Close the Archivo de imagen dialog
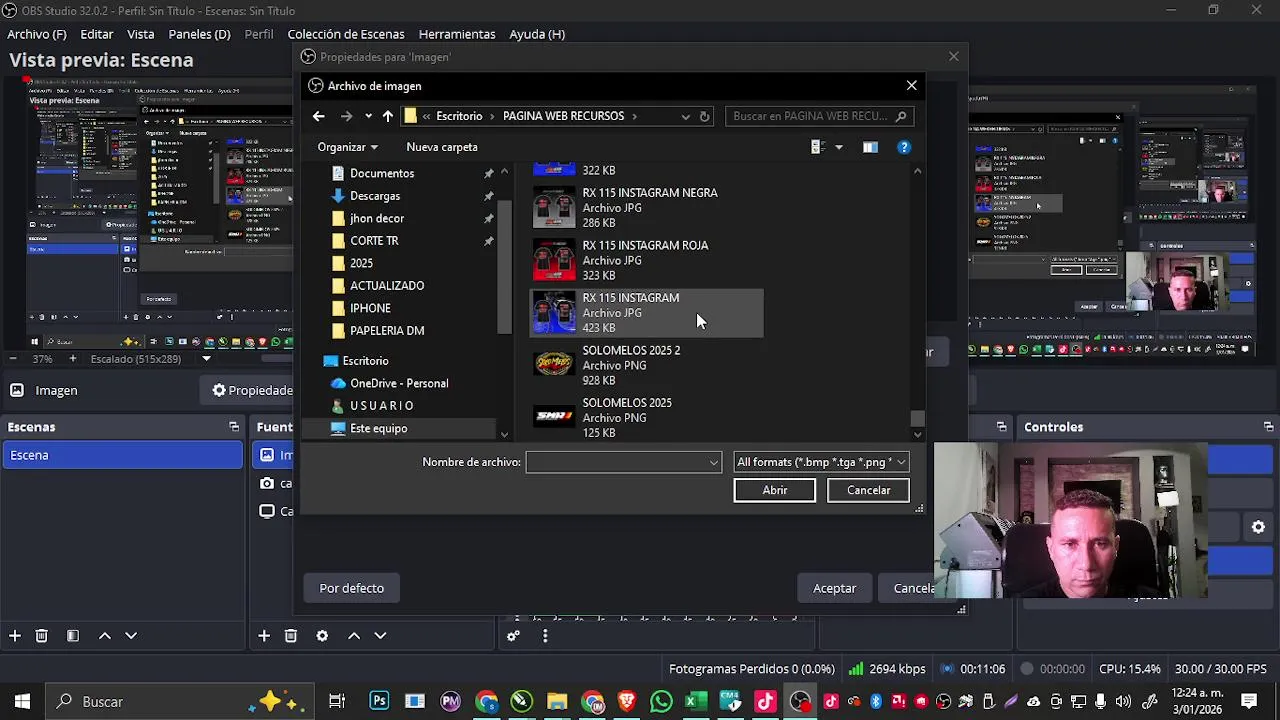The width and height of the screenshot is (1280, 720). [912, 86]
